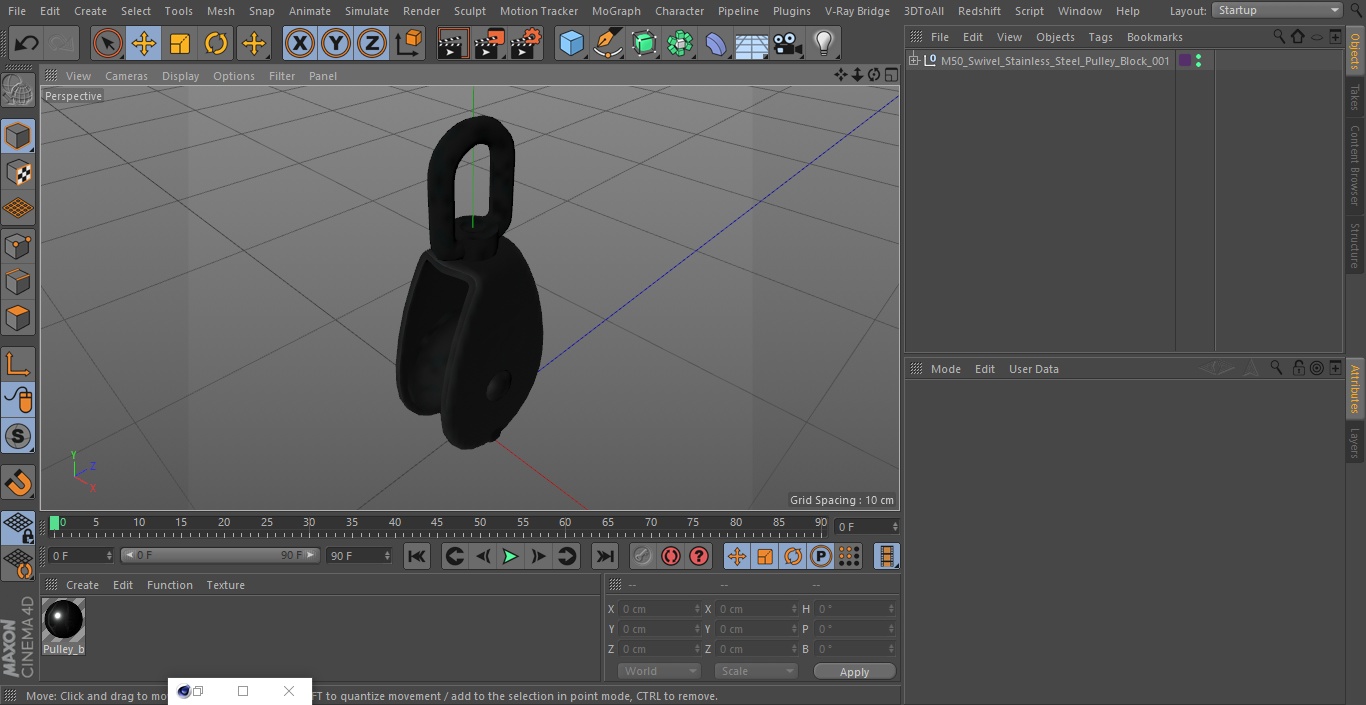Select the Live Selection tool
The width and height of the screenshot is (1366, 705).
108,43
